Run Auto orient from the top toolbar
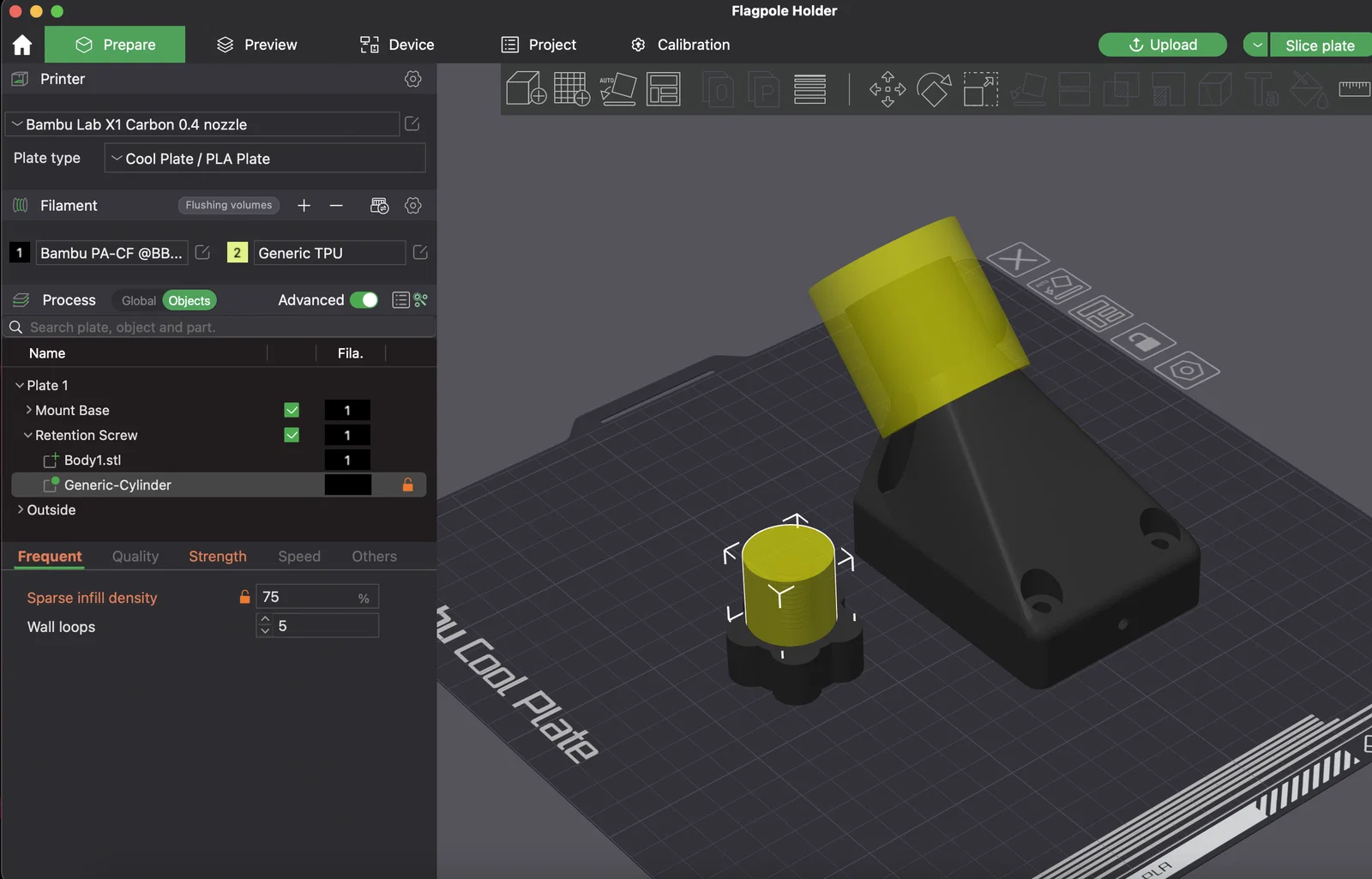The height and width of the screenshot is (879, 1372). 617,89
